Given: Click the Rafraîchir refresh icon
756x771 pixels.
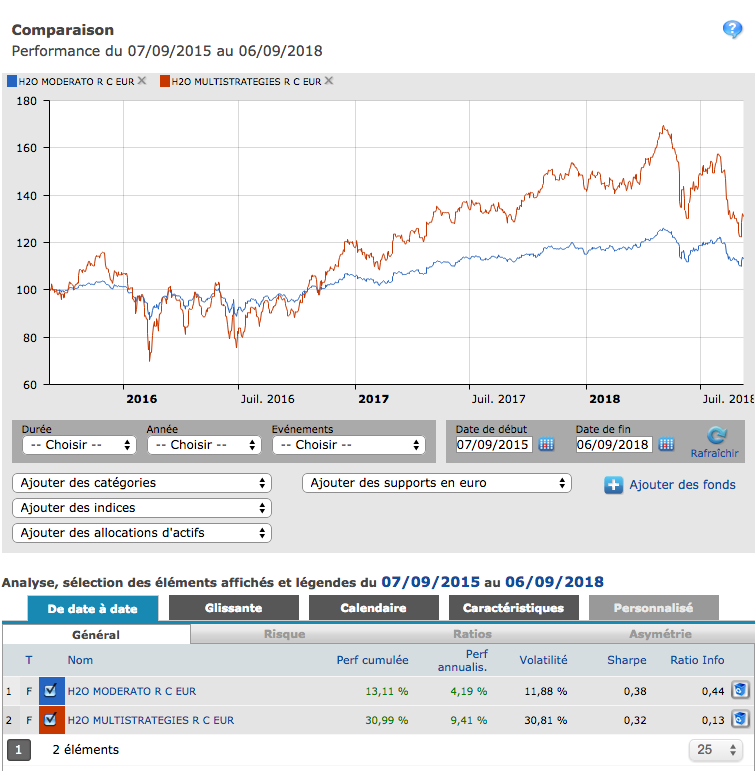Looking at the screenshot, I should tap(717, 436).
